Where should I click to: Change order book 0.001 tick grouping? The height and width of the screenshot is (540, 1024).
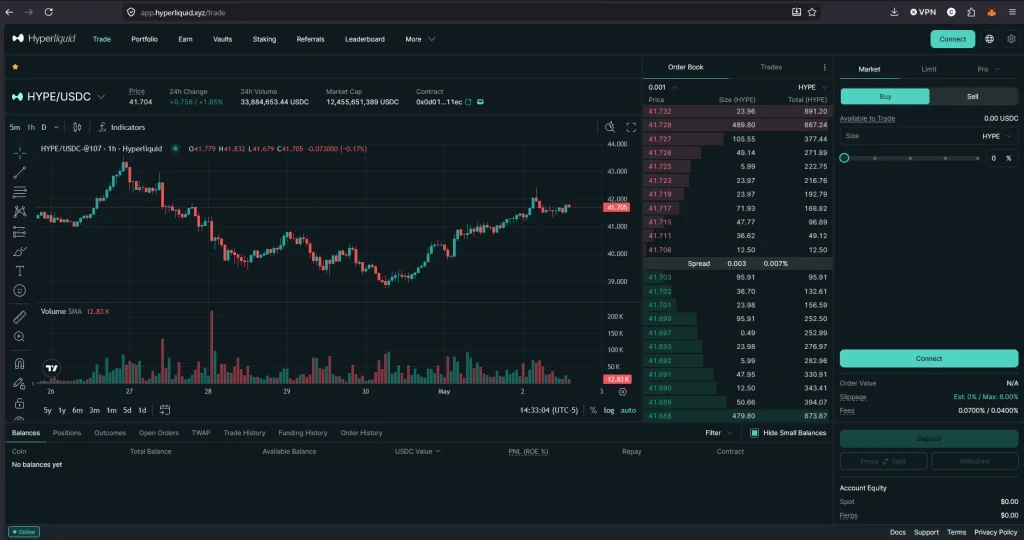point(662,87)
